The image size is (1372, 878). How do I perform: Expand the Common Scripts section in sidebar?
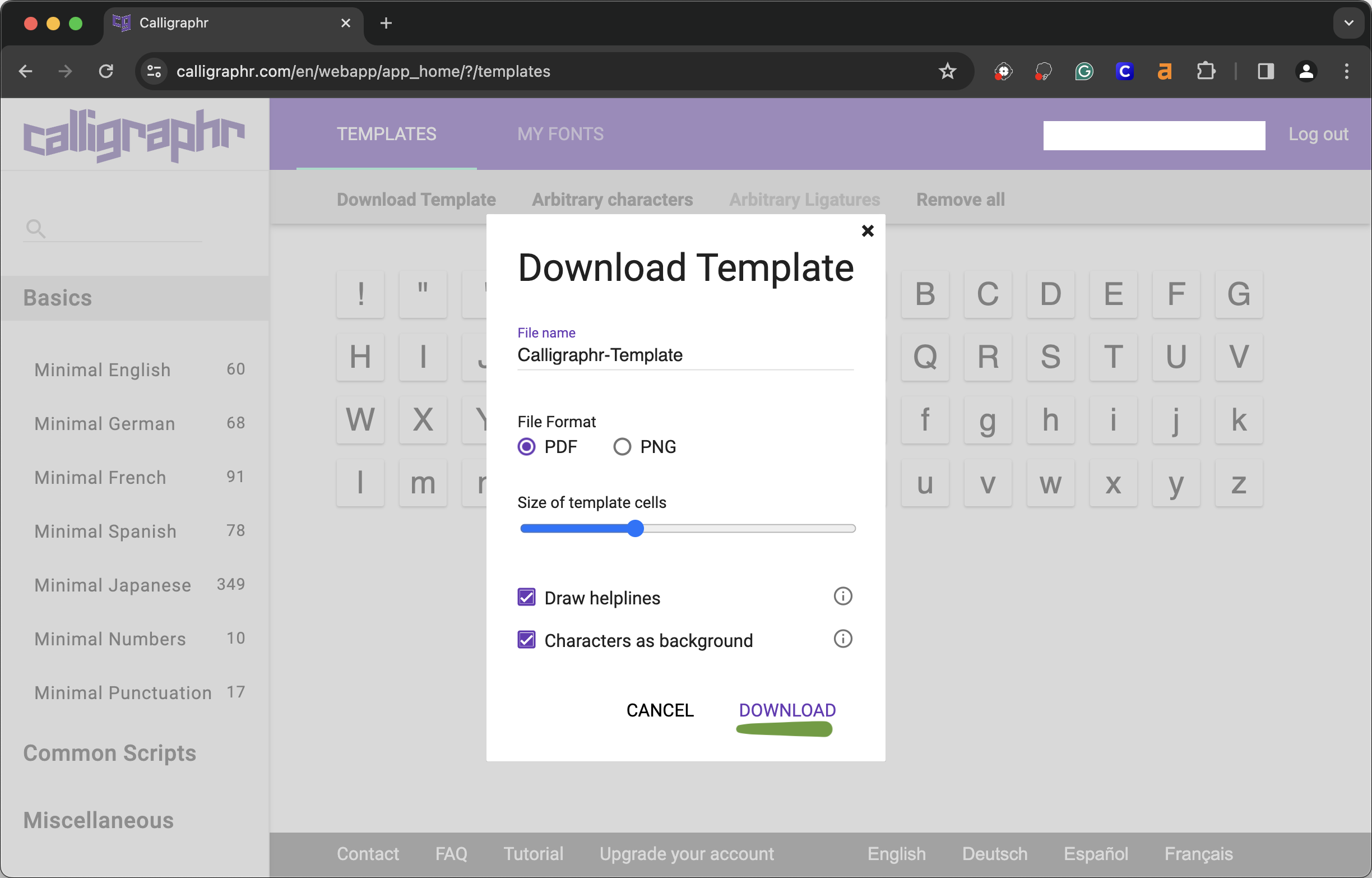coord(110,752)
